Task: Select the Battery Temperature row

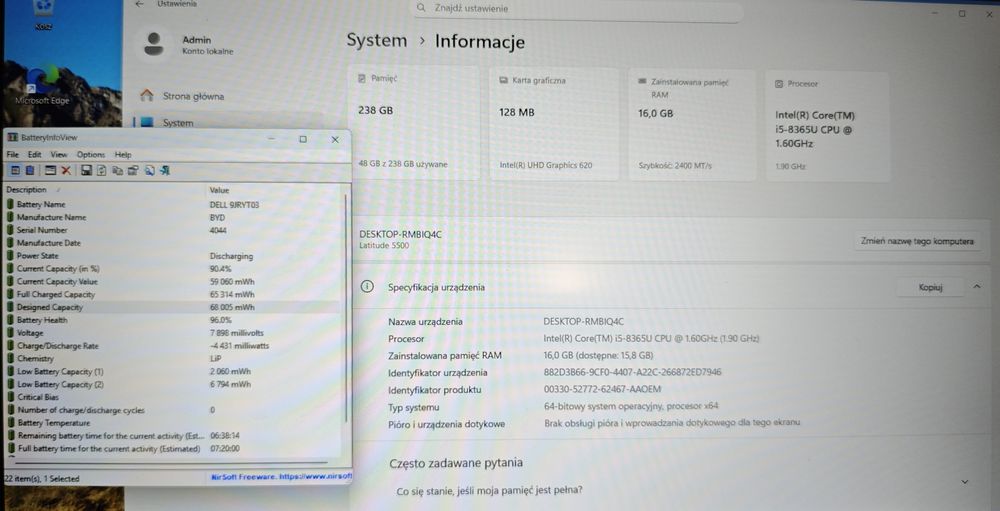Action: [x=172, y=423]
